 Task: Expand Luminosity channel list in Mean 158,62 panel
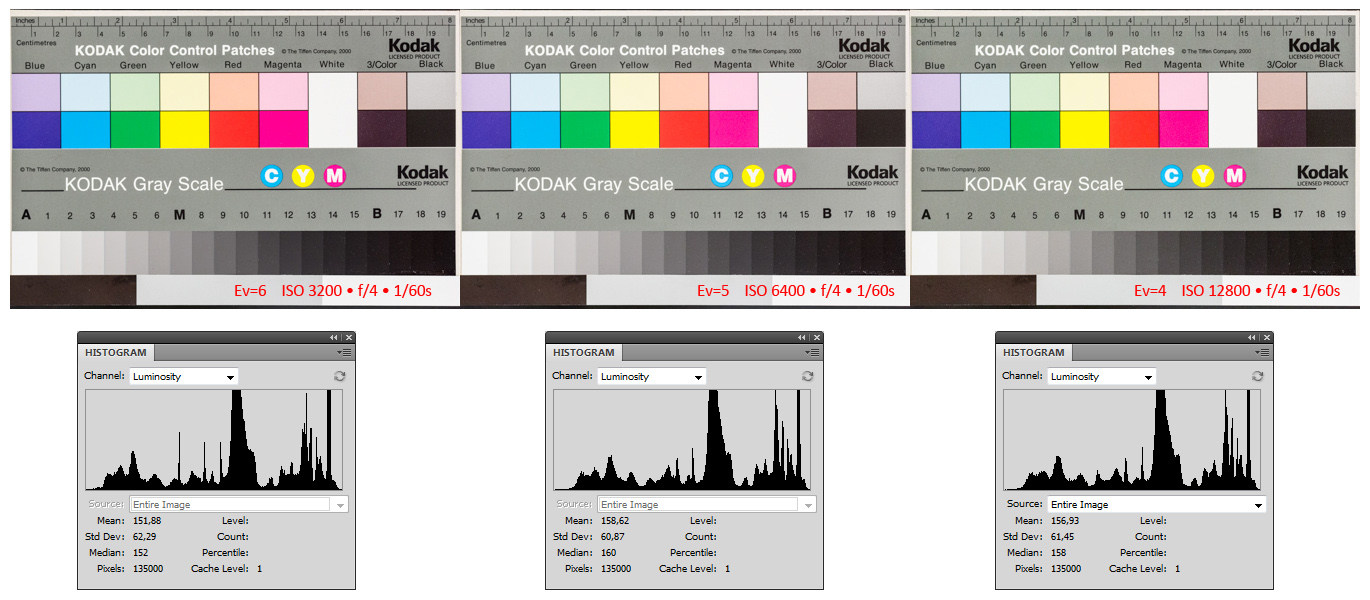652,377
